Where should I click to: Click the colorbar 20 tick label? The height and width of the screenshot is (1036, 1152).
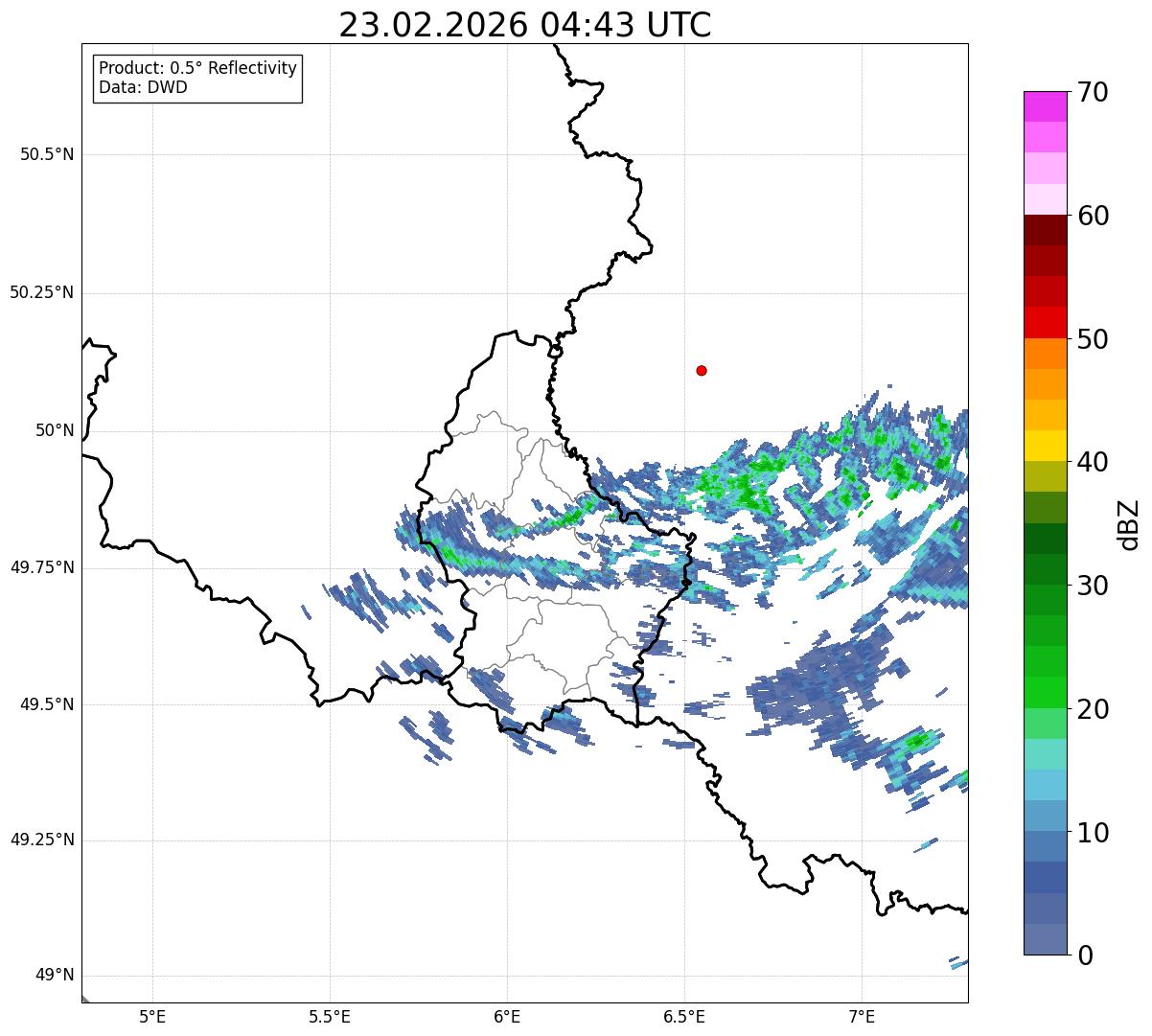point(1093,709)
